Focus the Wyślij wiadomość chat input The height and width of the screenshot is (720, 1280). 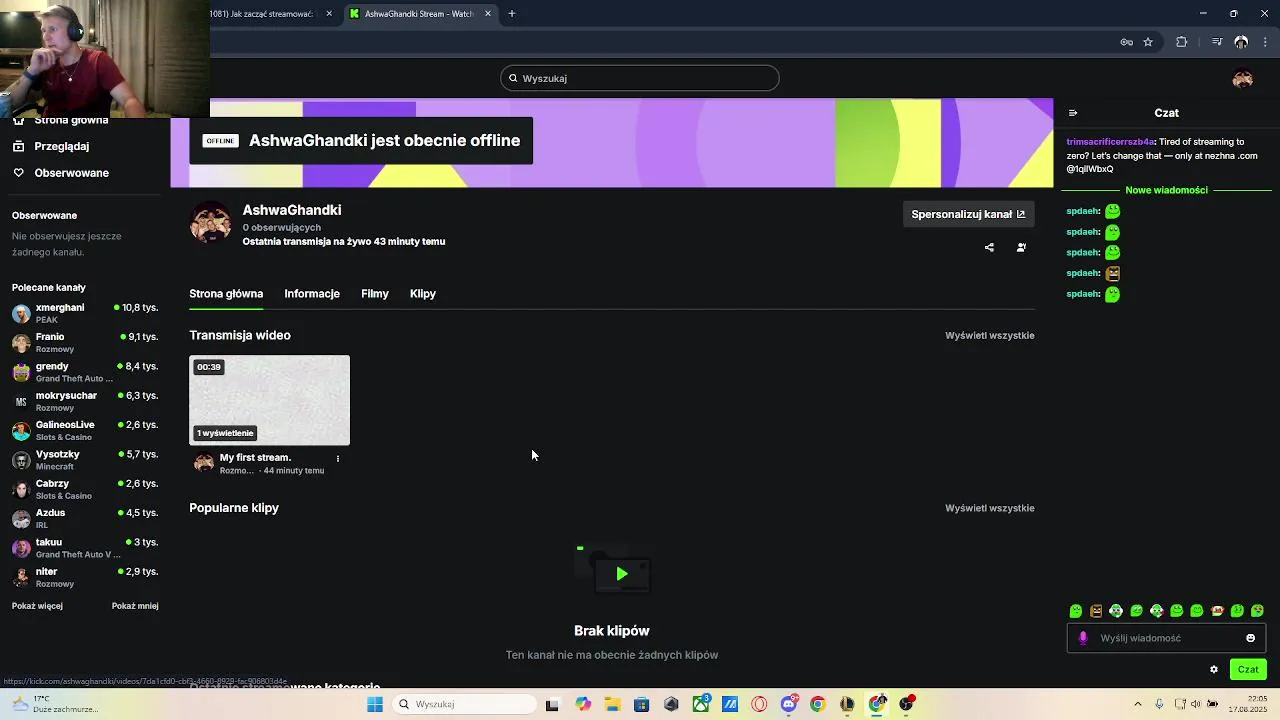point(1166,638)
